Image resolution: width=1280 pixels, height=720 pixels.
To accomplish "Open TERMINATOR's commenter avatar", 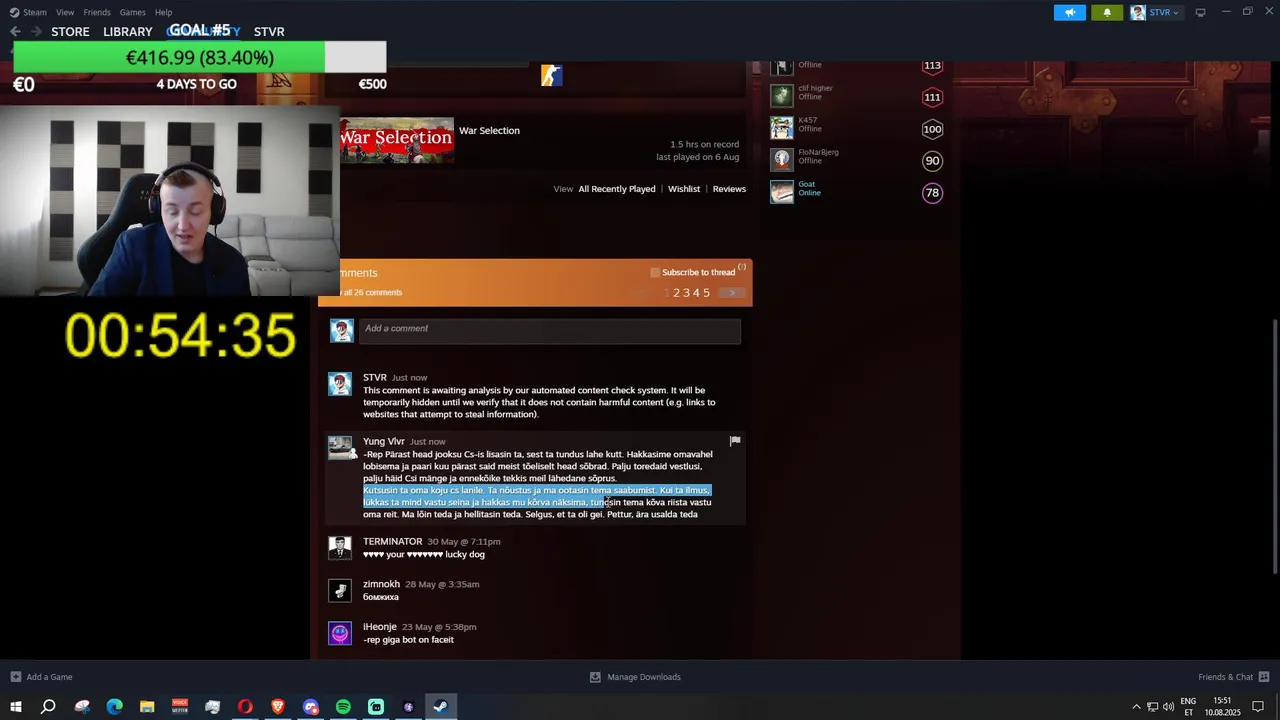I will 340,548.
